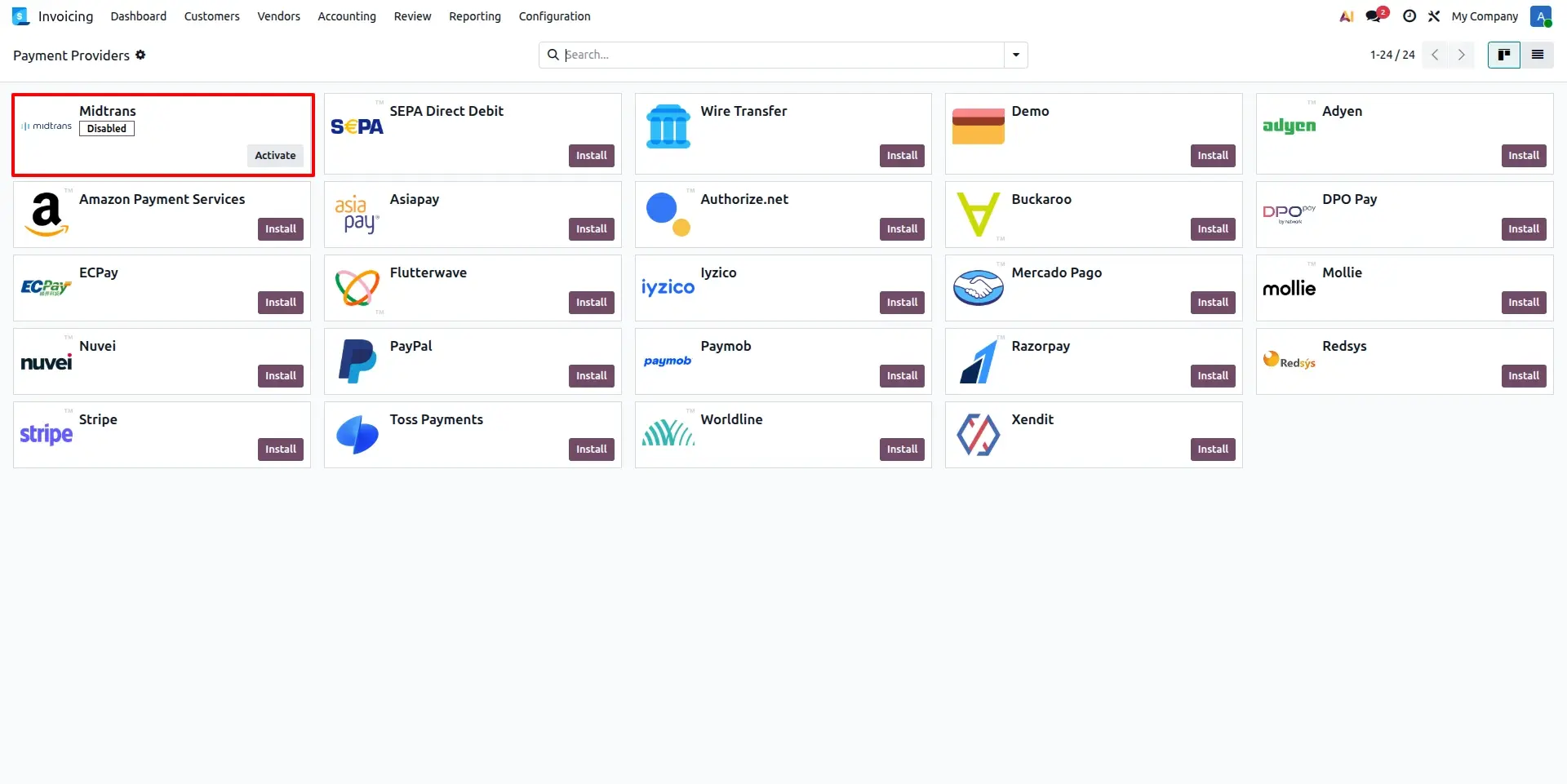This screenshot has width=1567, height=784.
Task: Open the Reporting menu
Action: tap(475, 16)
